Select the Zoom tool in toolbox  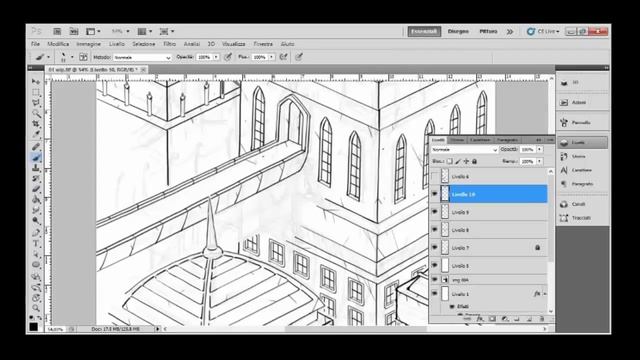pyautogui.click(x=36, y=308)
